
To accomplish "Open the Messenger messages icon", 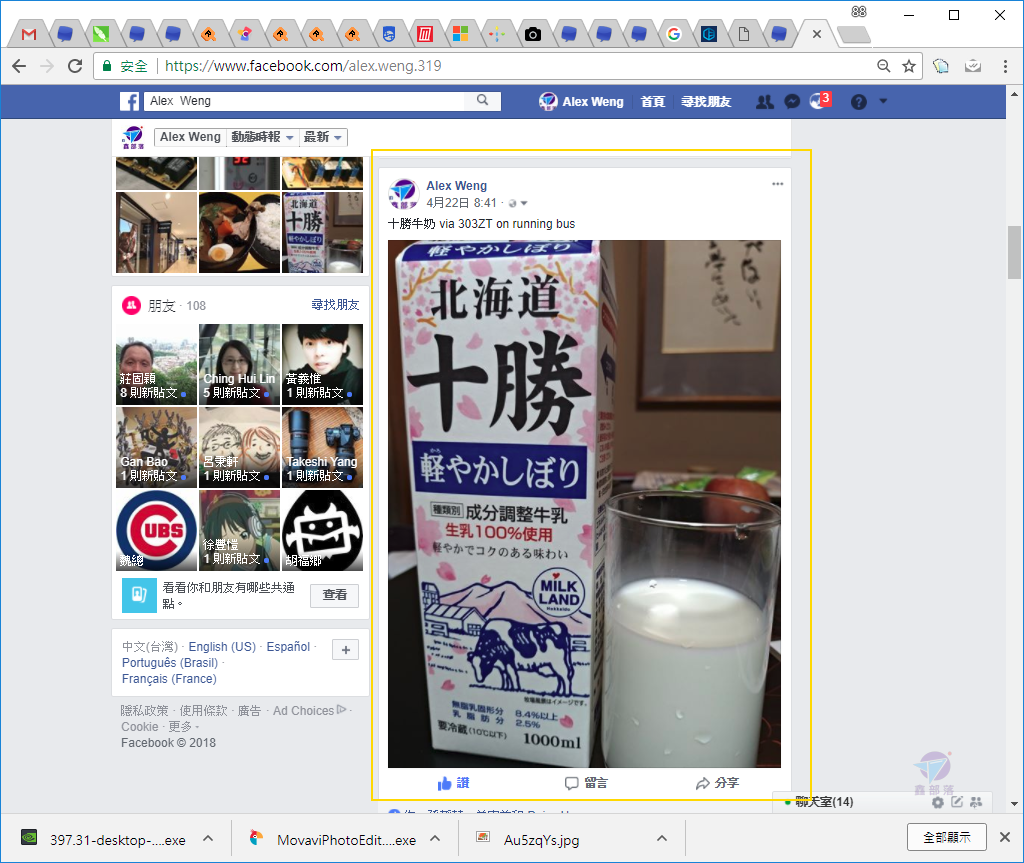I will 792,101.
